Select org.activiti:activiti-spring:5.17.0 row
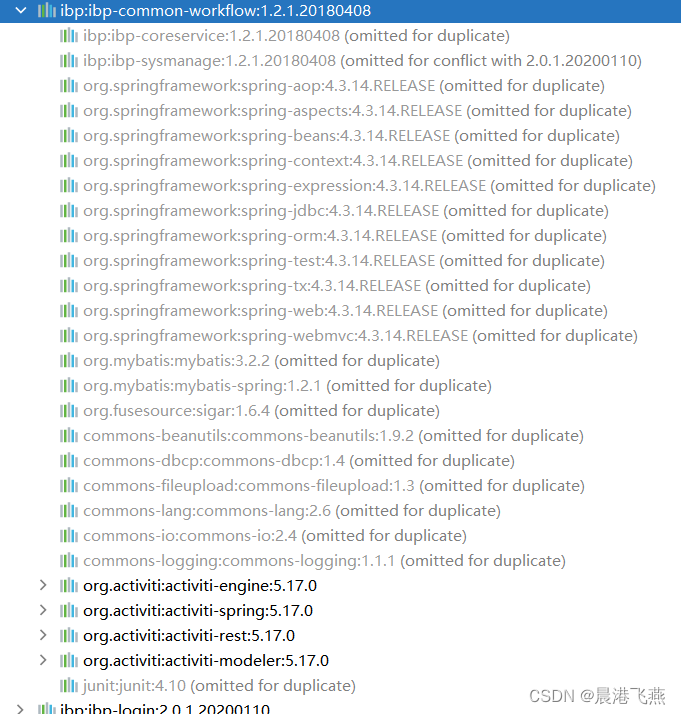The image size is (681, 714). [198, 611]
